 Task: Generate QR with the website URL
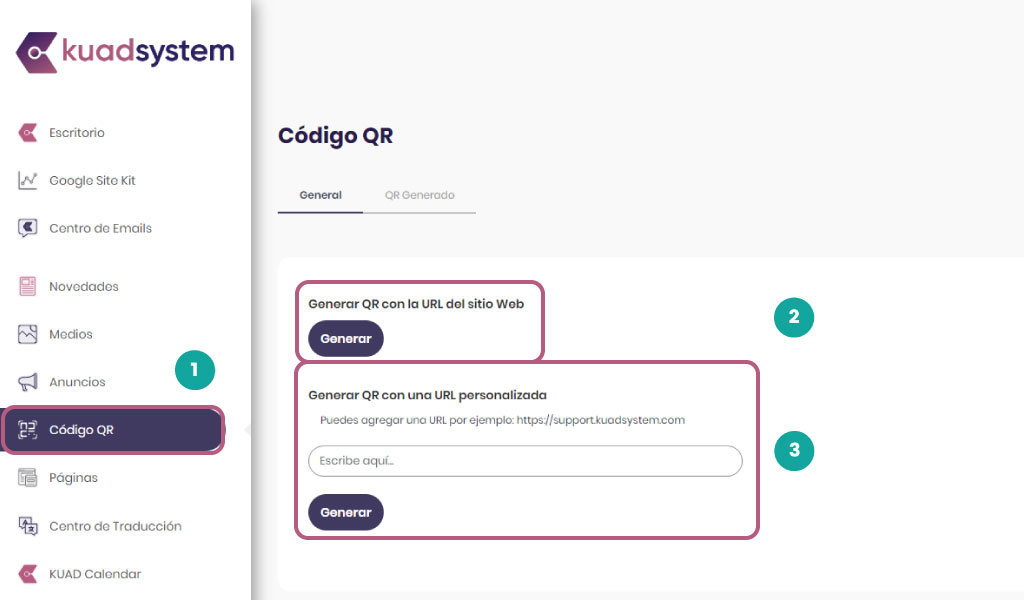(x=345, y=339)
